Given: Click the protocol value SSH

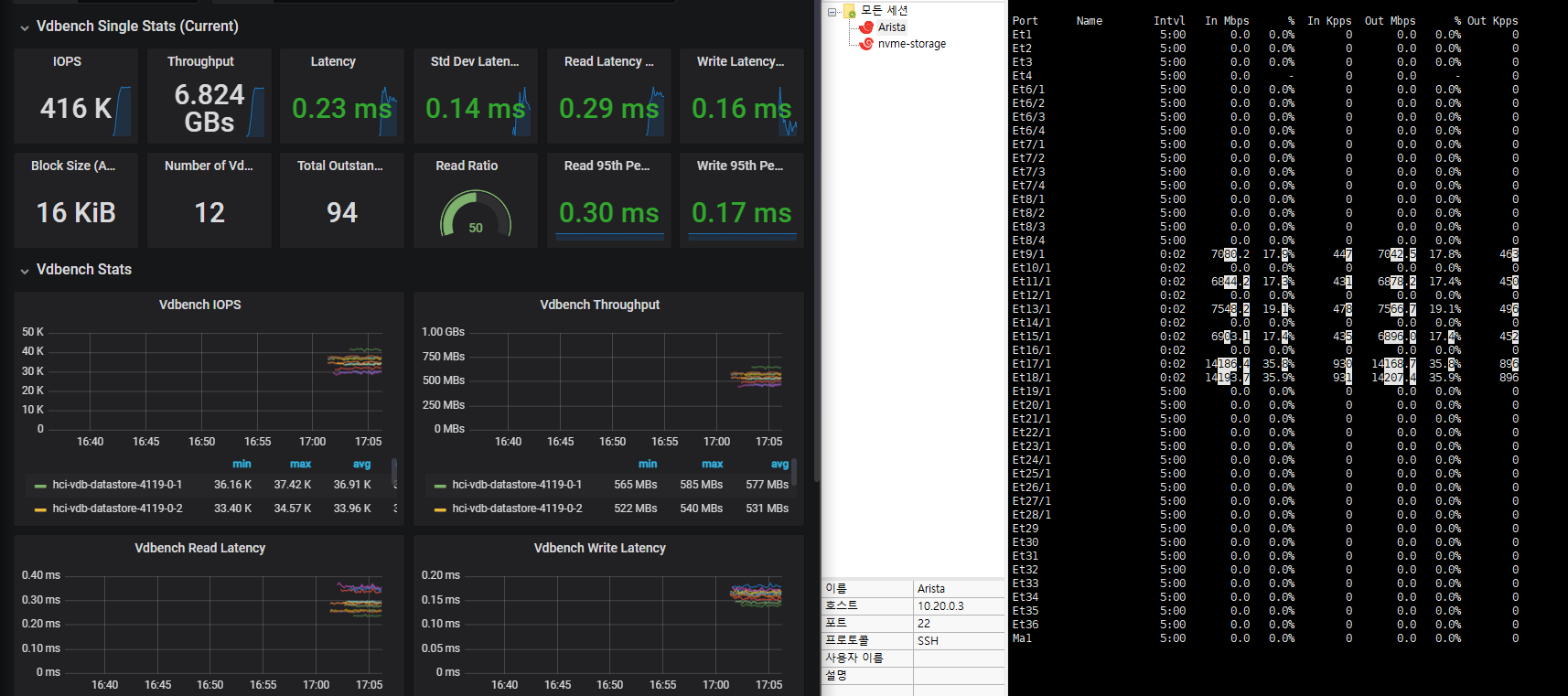Looking at the screenshot, I should (x=928, y=641).
